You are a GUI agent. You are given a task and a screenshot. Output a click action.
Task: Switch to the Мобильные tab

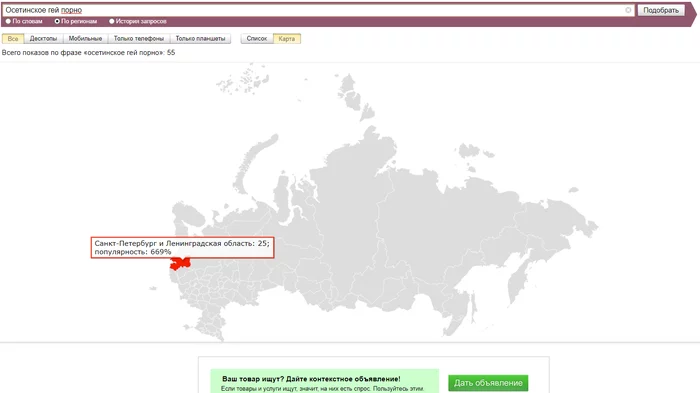[x=85, y=38]
